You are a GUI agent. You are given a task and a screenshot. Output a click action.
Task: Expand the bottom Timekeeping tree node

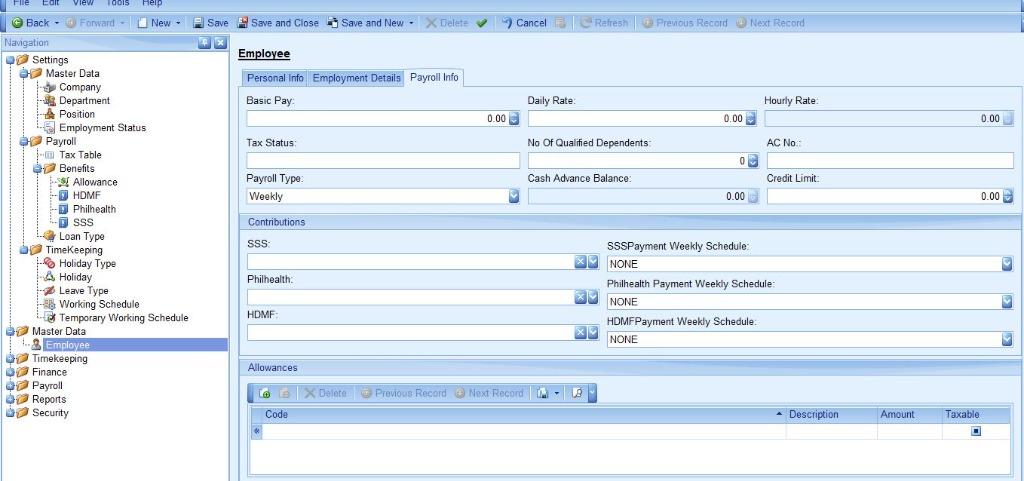9,358
